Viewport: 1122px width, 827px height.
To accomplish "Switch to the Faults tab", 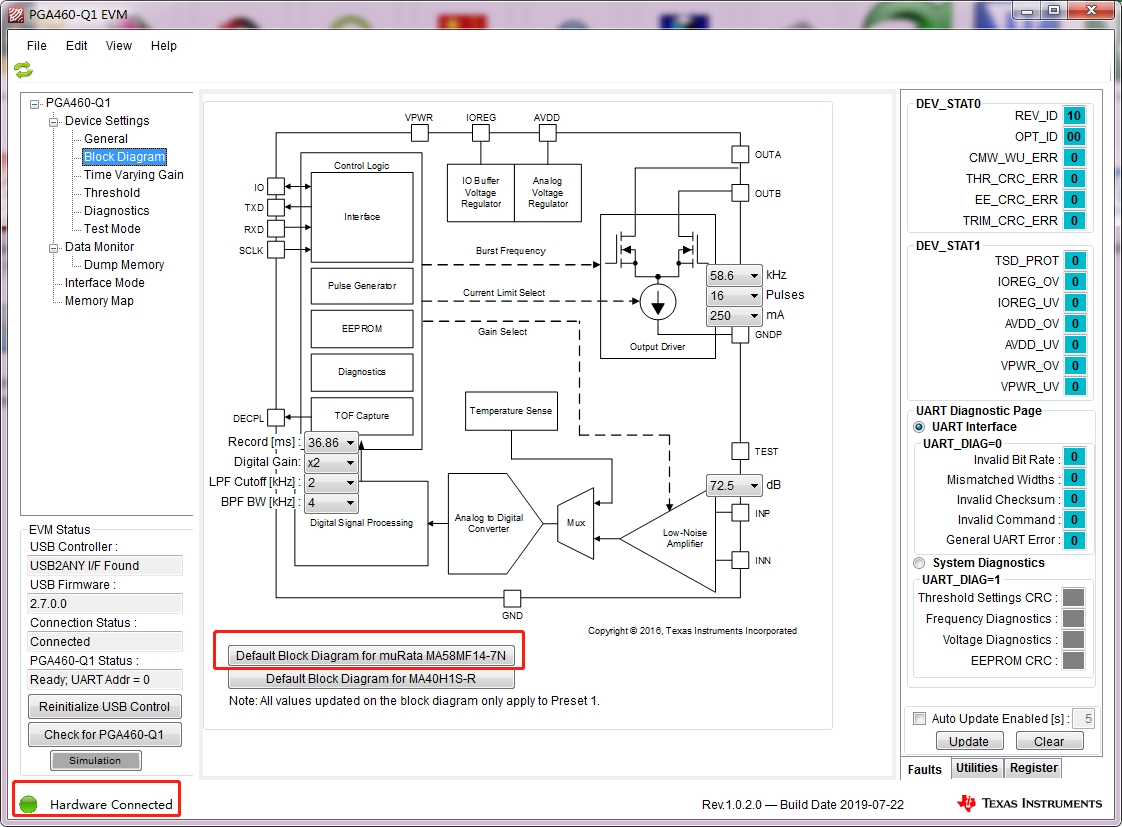I will pyautogui.click(x=925, y=769).
